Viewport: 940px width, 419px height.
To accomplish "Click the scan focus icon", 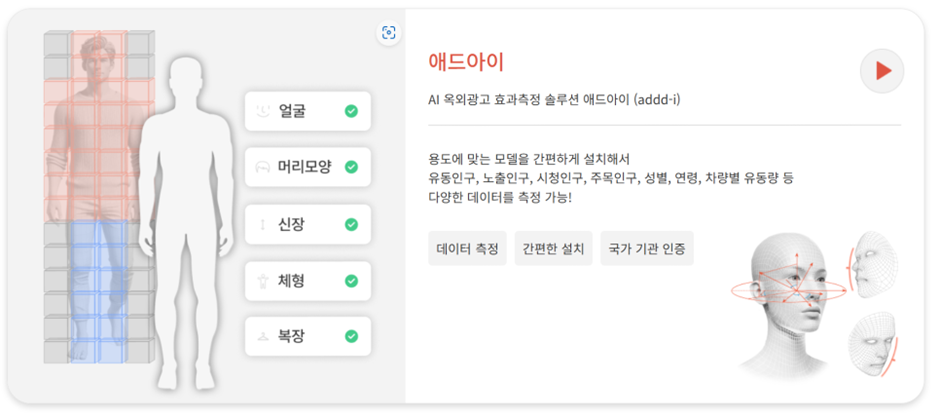I will 388,33.
